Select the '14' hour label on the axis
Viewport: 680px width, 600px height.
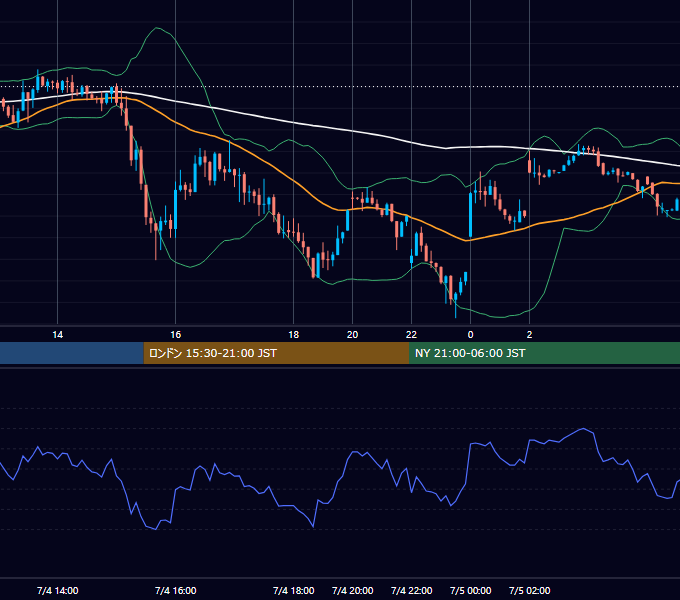57,335
